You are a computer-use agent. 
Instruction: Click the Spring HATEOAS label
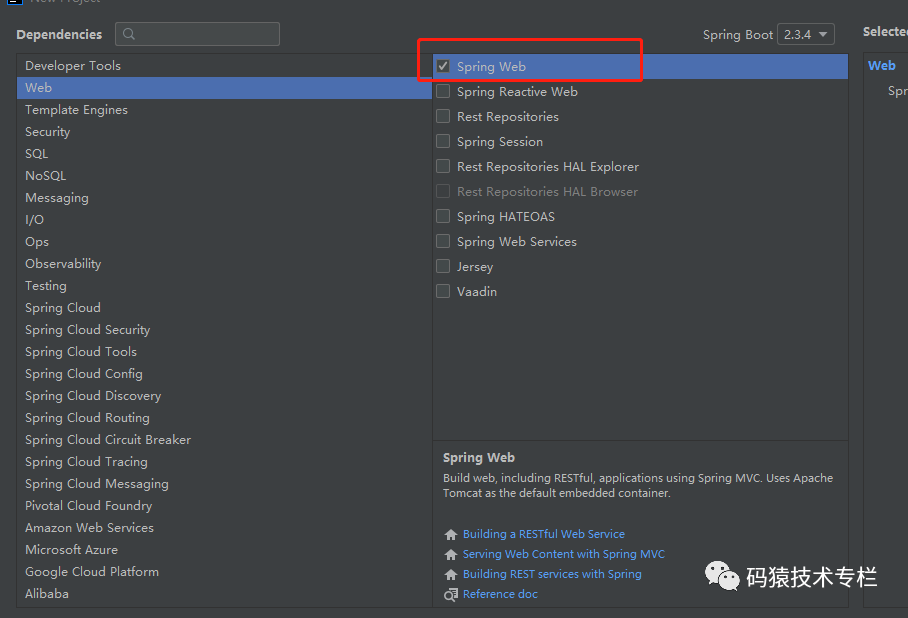tap(506, 217)
